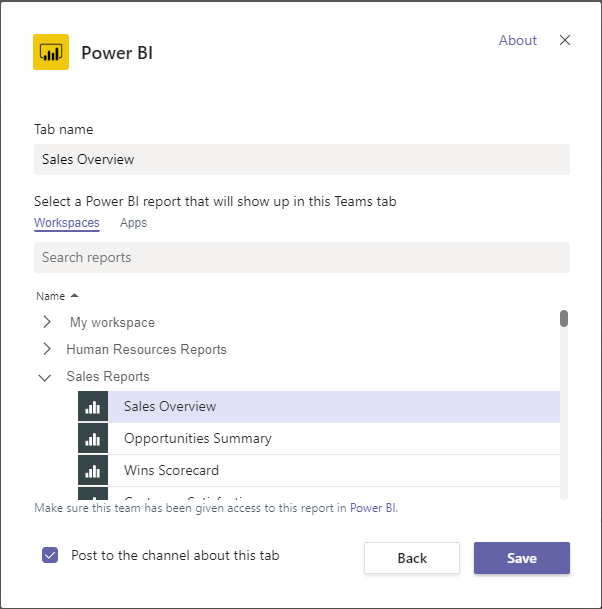Click the Wins Scorecard report chart icon
This screenshot has width=602, height=609.
point(93,470)
